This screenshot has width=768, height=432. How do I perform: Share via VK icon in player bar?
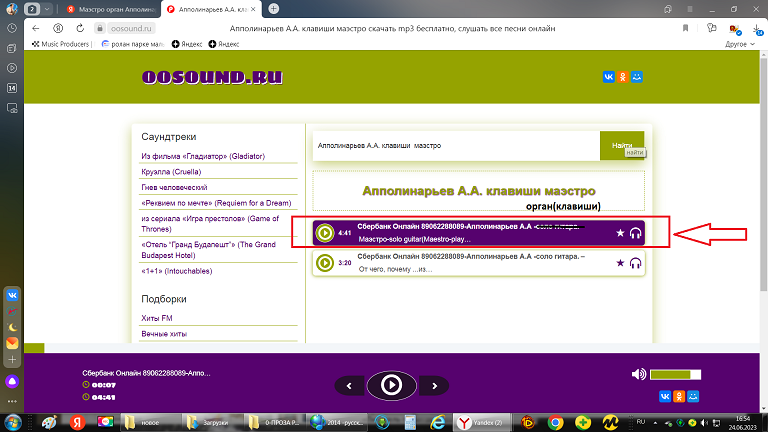[665, 396]
